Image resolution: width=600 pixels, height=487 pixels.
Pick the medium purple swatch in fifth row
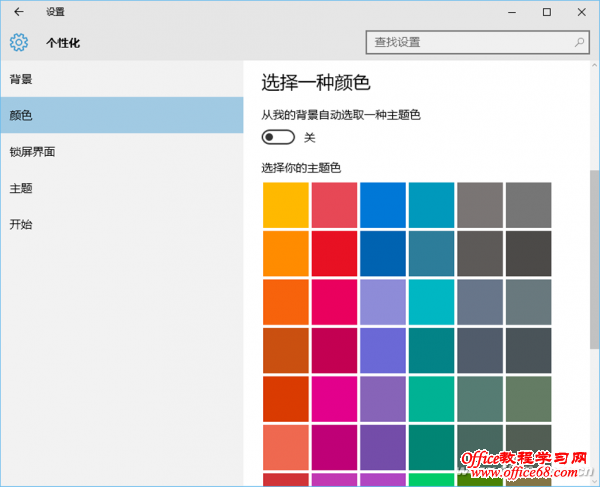(x=383, y=399)
